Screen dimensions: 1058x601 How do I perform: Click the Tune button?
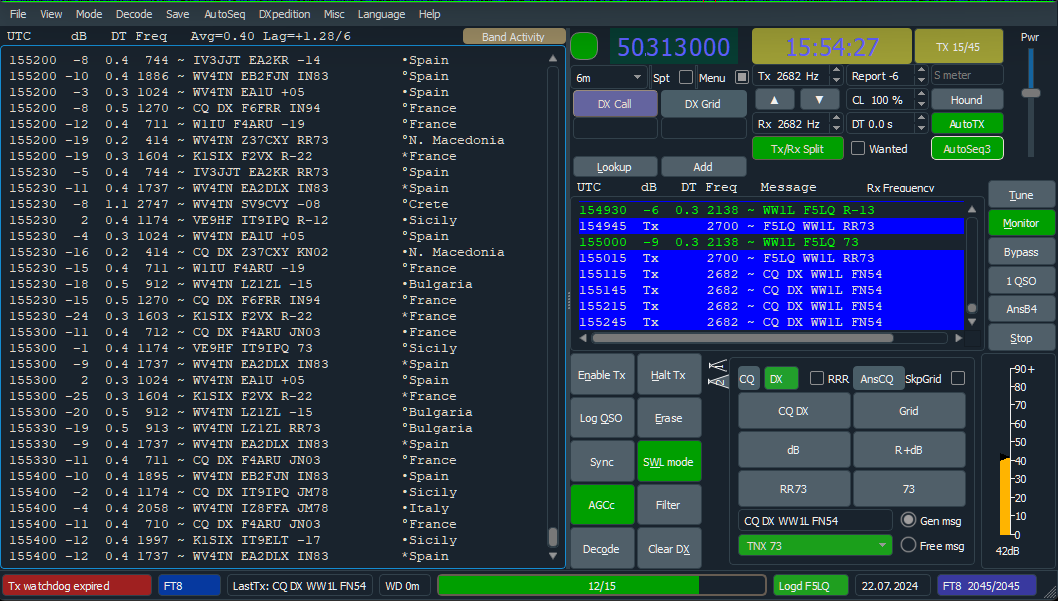click(1020, 195)
